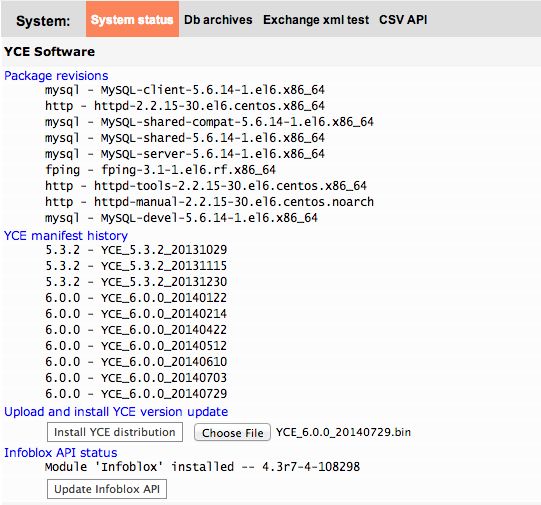Screen dimensions: 541x505
Task: Select the MySQL-shared-compat-5.6.14-1 line
Action: click(x=209, y=122)
